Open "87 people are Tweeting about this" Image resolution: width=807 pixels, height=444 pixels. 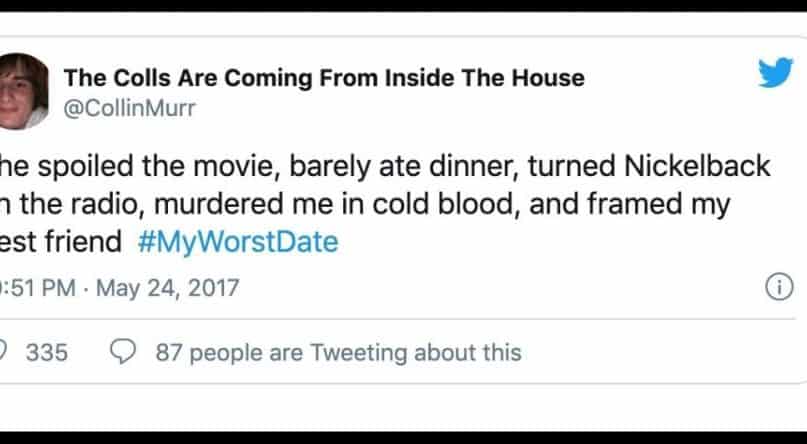[338, 352]
